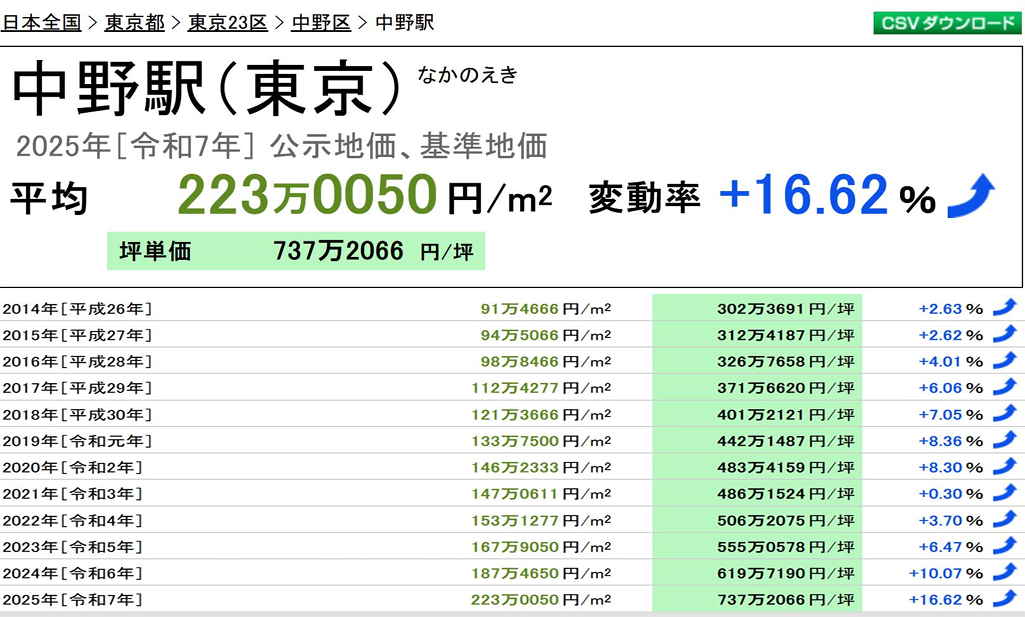Click the +8.36 % change rate
Image resolution: width=1025 pixels, height=617 pixels.
click(950, 441)
